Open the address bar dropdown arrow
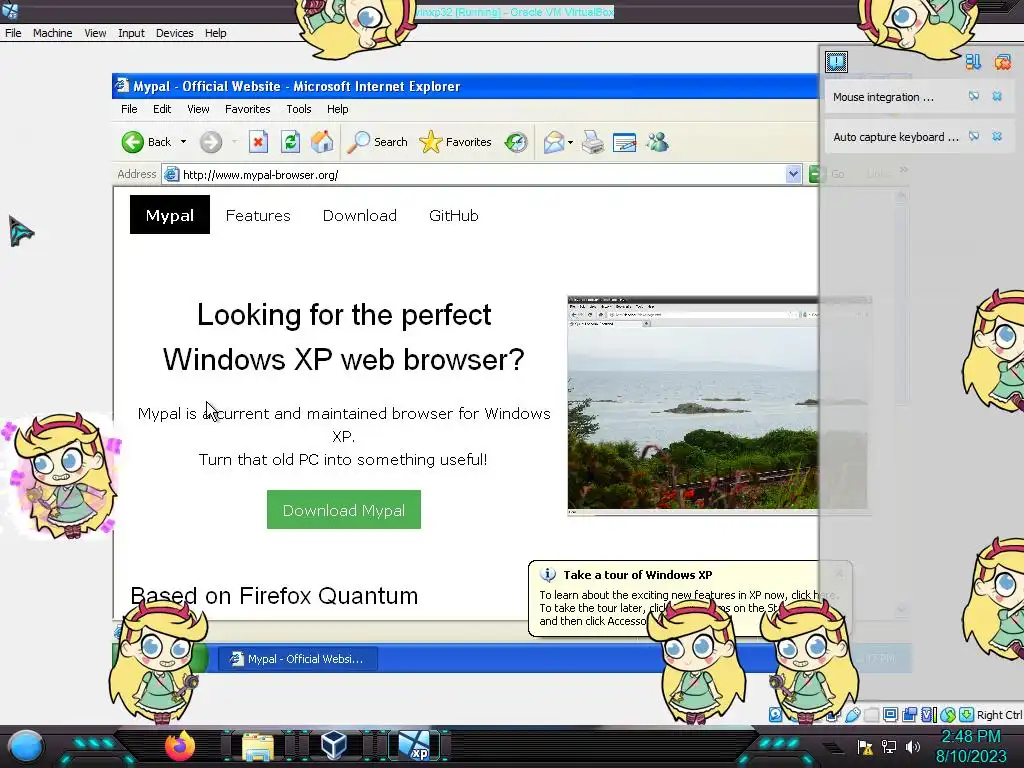 tap(793, 174)
